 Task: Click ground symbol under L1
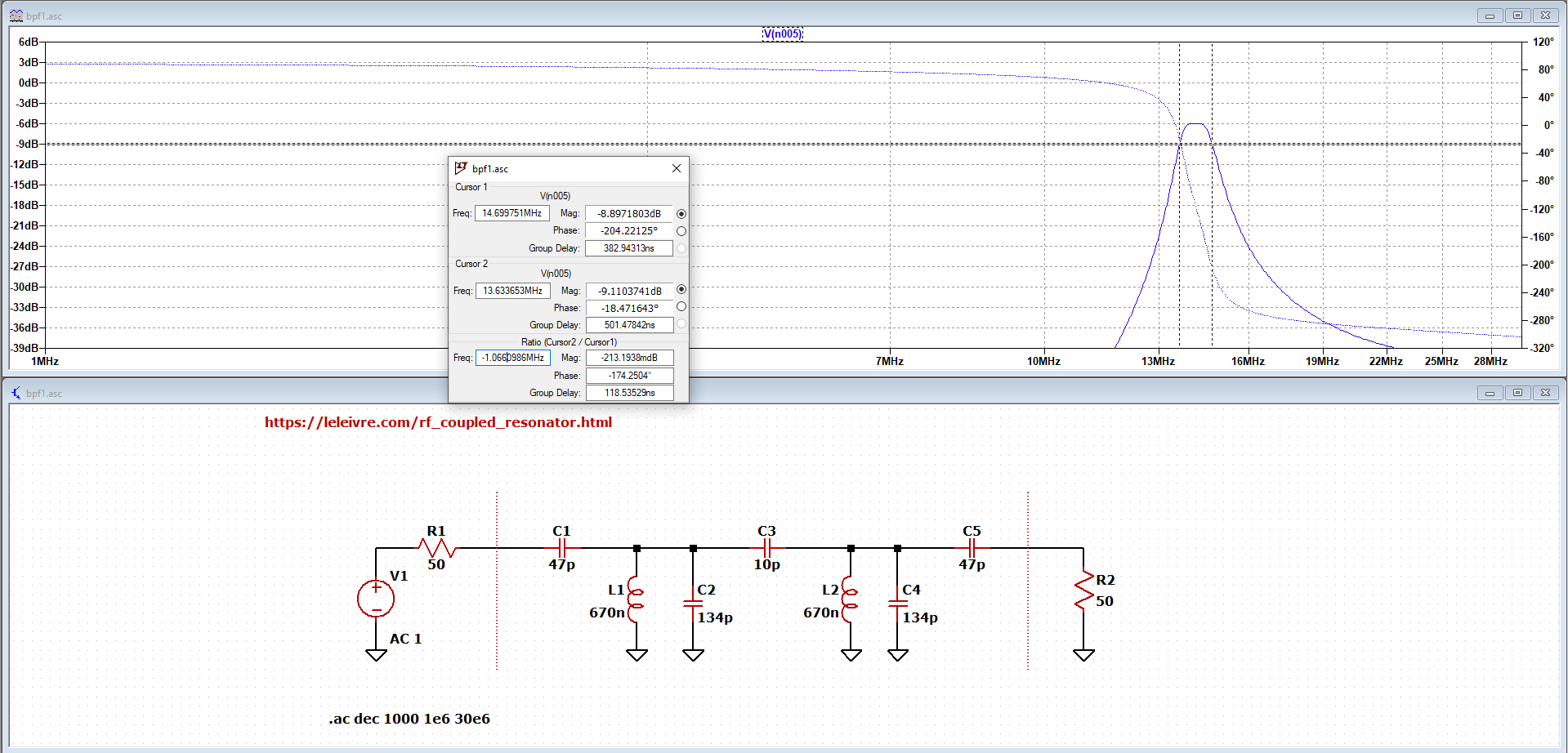point(637,655)
